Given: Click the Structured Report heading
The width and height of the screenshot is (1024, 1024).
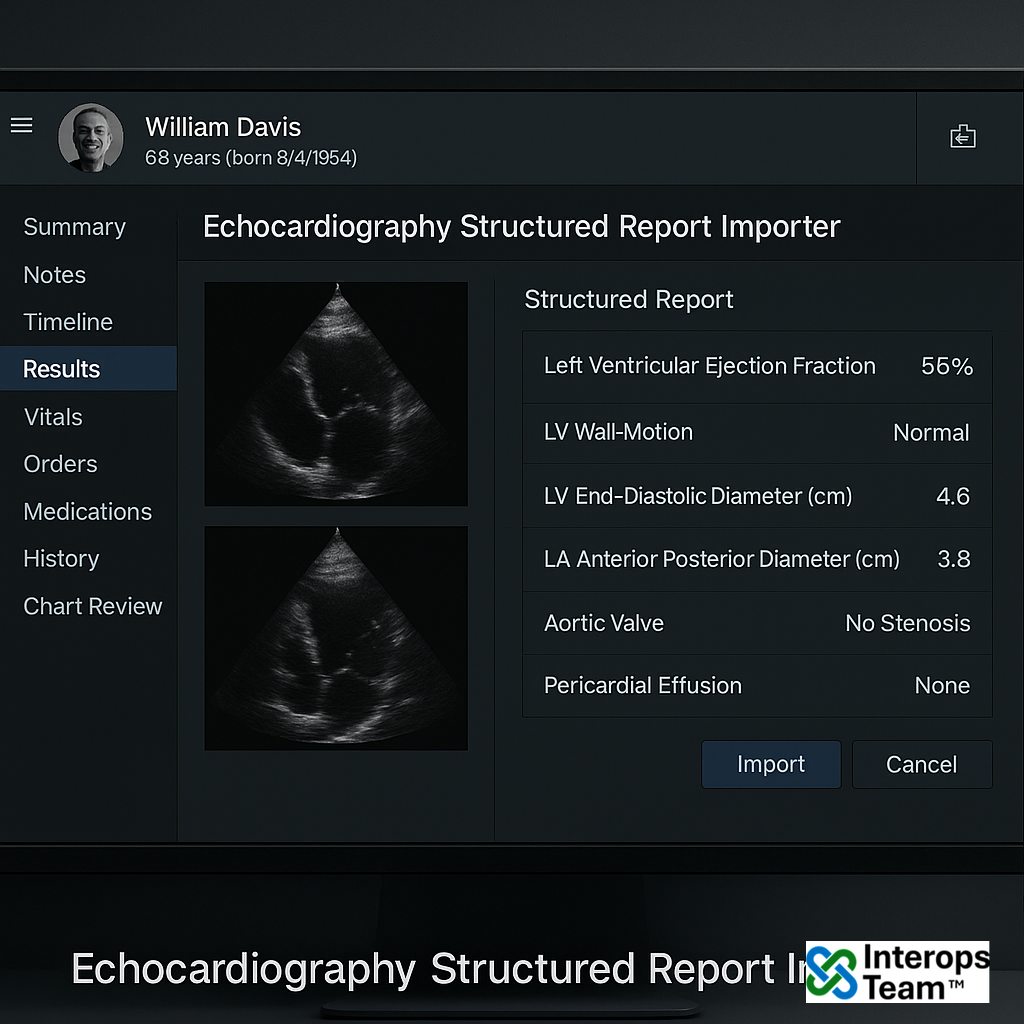Looking at the screenshot, I should coord(628,299).
